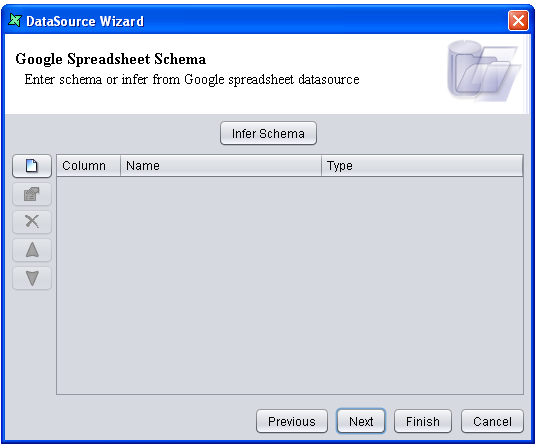Click the Infer Schema button
Viewport: 536px width, 444px height.
[x=268, y=133]
